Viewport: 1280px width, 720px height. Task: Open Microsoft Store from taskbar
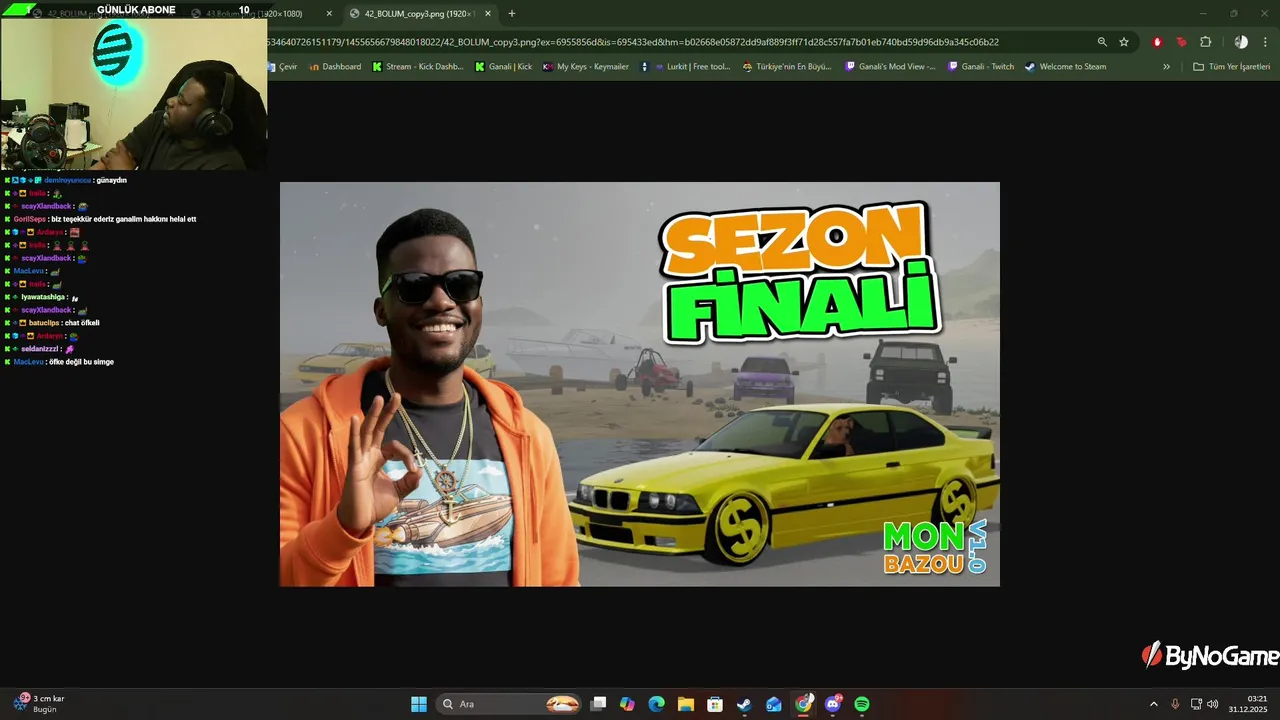click(x=715, y=704)
